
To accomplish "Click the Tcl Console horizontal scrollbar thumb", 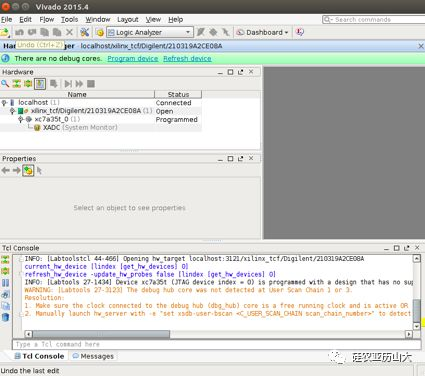I will pos(101,334).
